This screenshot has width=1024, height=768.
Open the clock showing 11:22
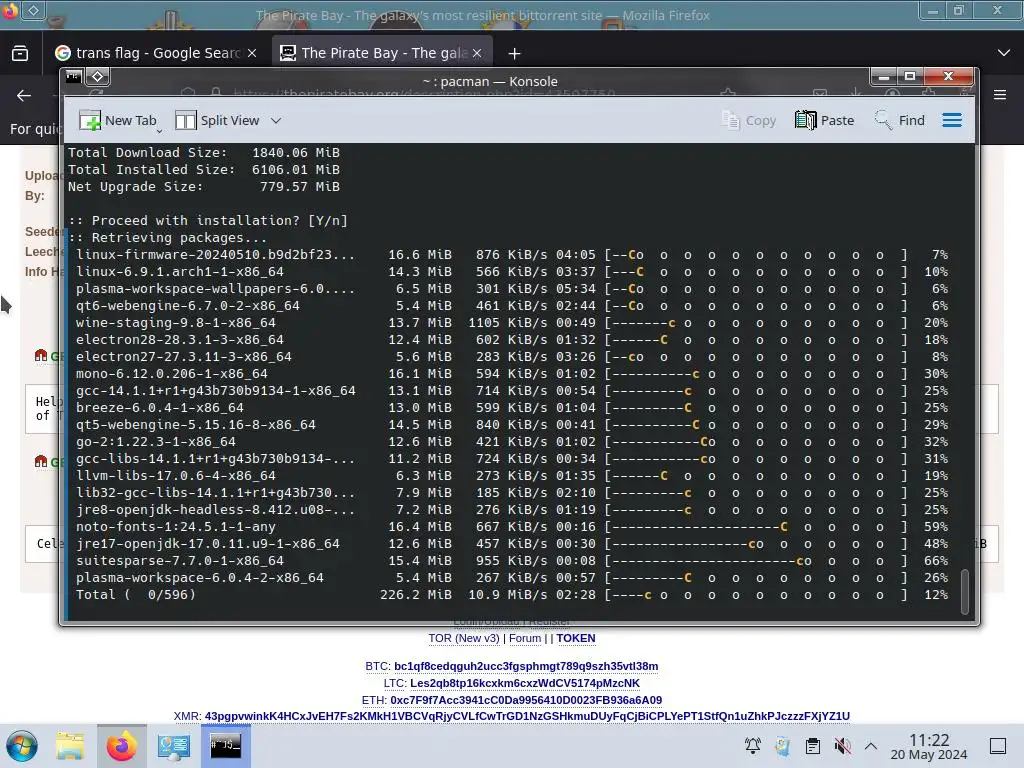(x=929, y=746)
